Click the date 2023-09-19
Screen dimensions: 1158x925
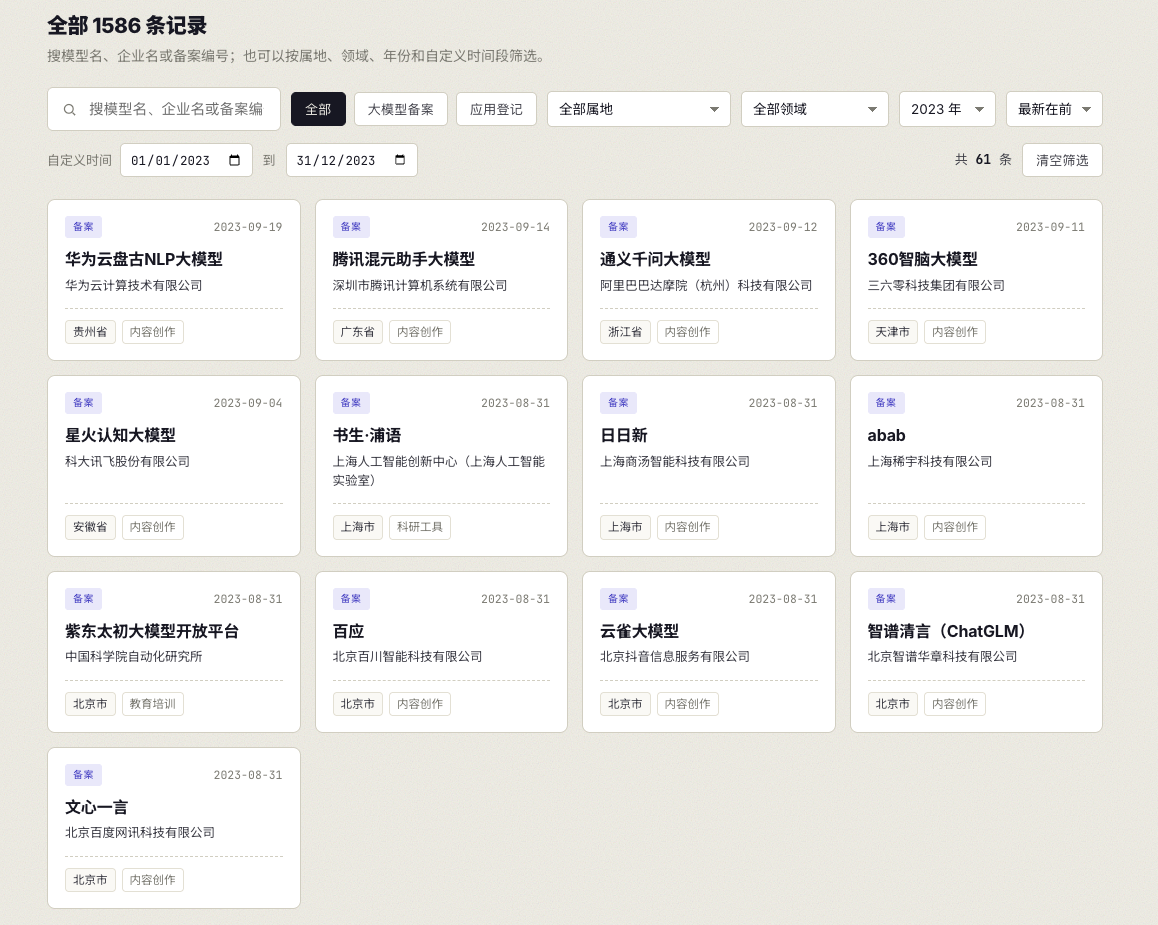click(x=248, y=227)
